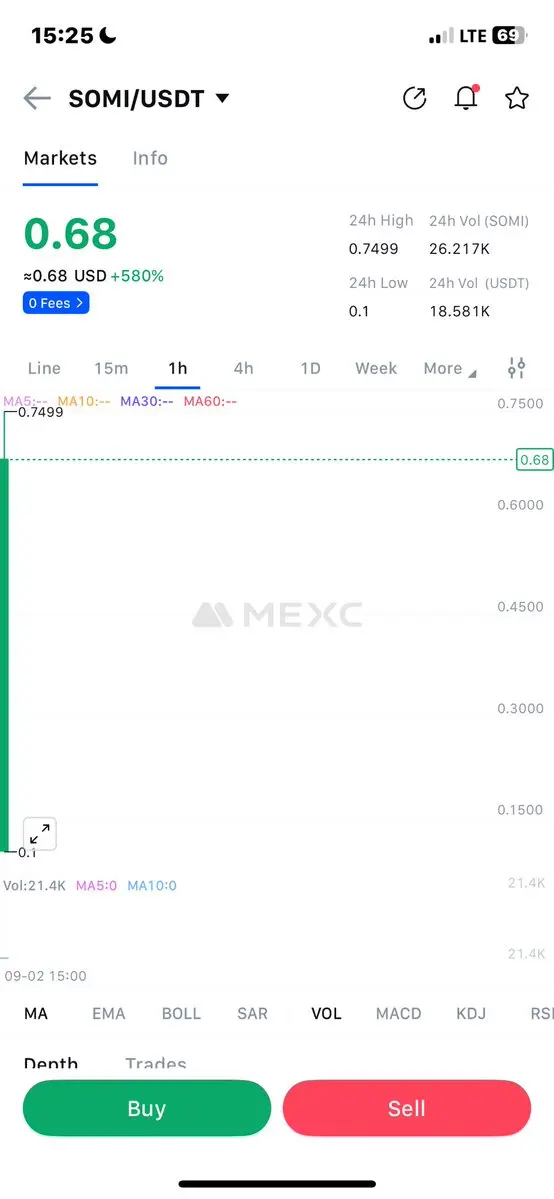Enable the KDJ indicator

pos(471,1013)
